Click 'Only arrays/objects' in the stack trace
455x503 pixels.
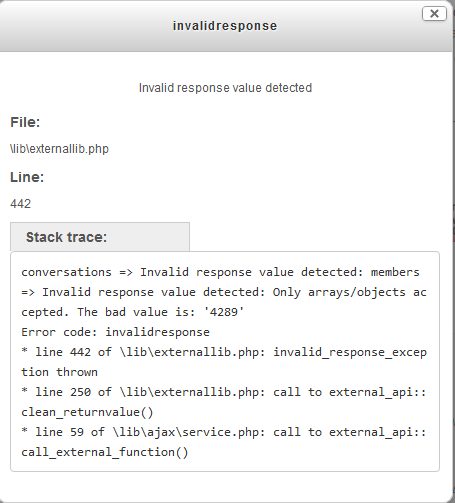[x=339, y=292]
